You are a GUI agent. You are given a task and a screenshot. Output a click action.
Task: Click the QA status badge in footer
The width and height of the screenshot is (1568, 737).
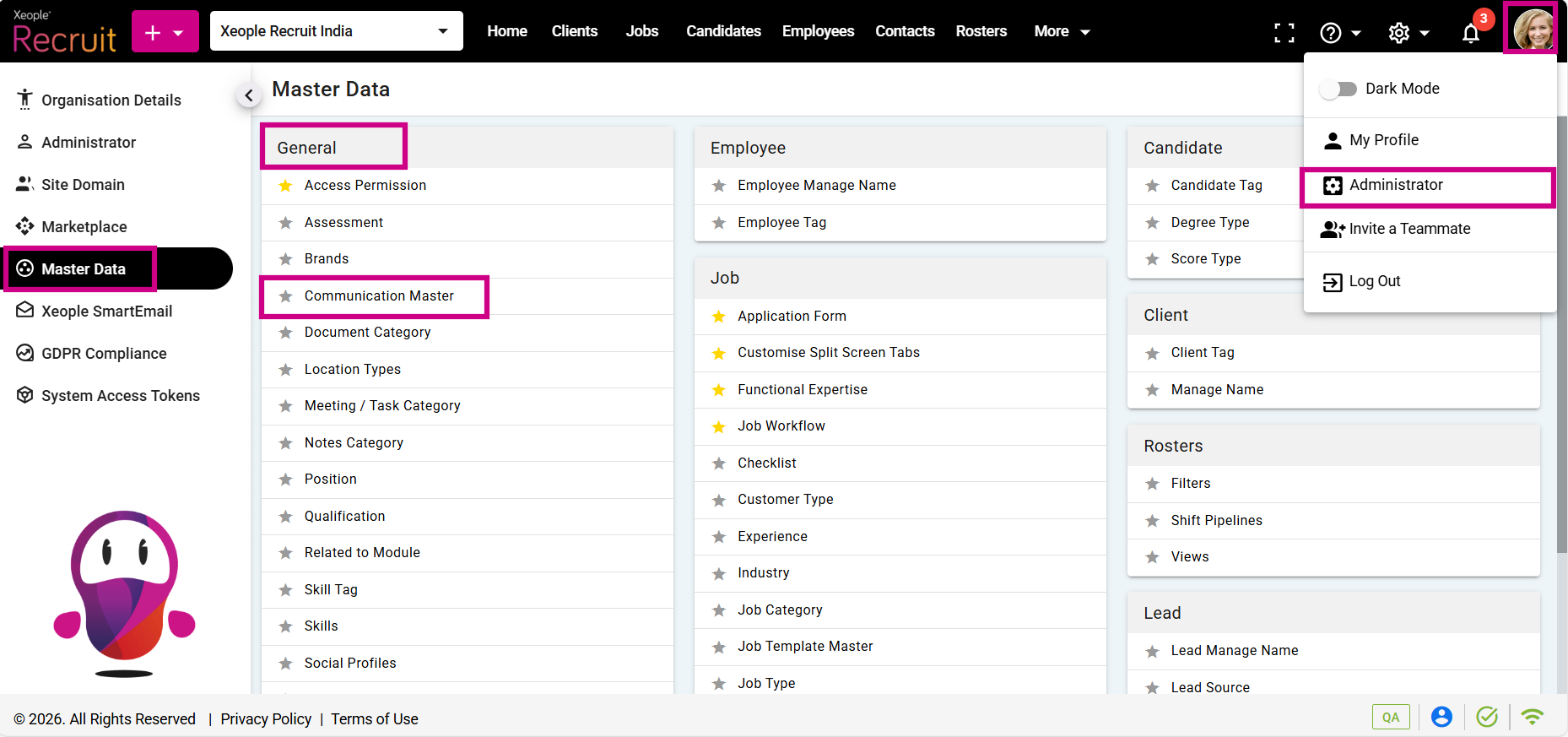tap(1390, 717)
